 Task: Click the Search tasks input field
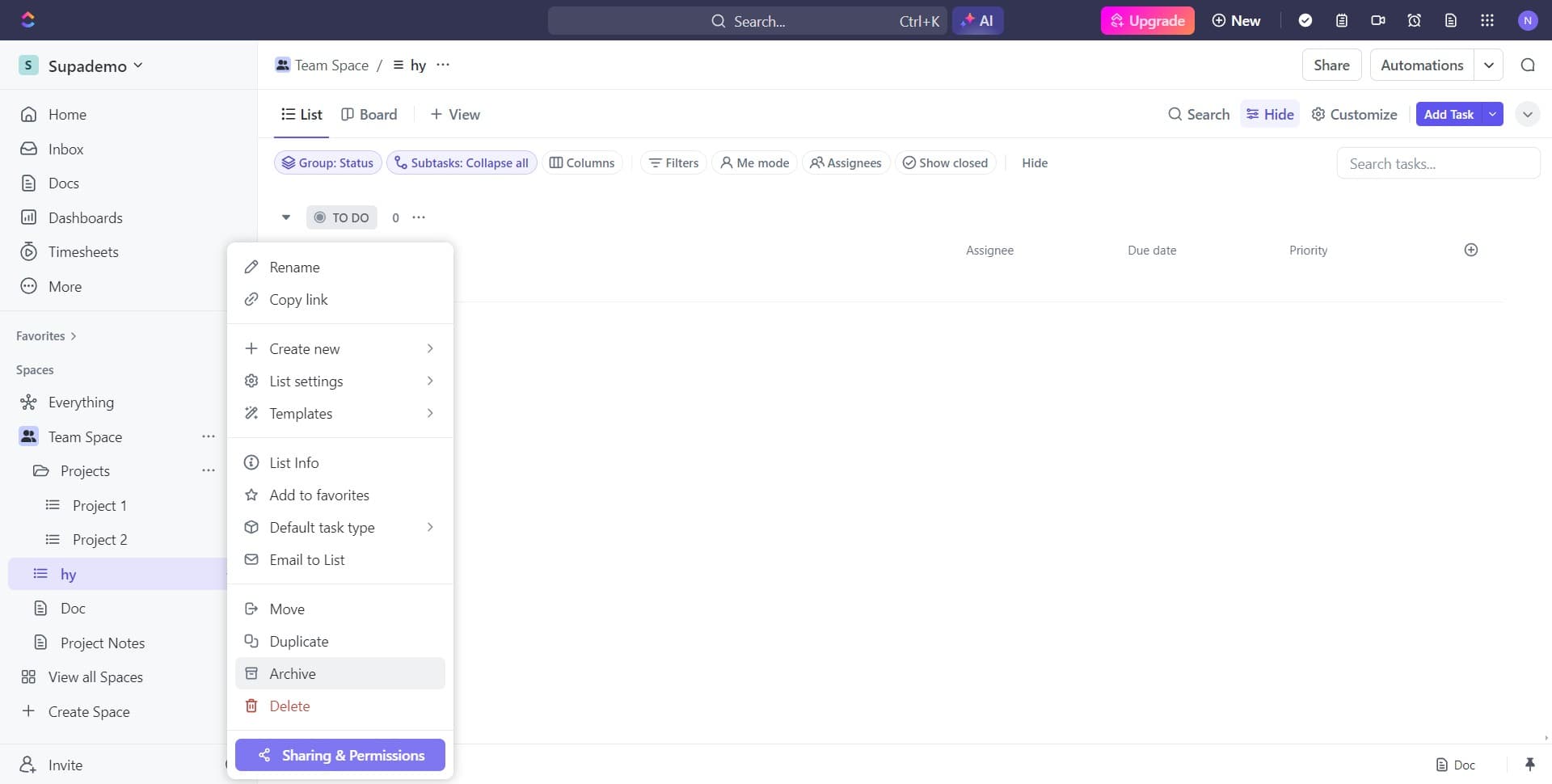pos(1438,162)
